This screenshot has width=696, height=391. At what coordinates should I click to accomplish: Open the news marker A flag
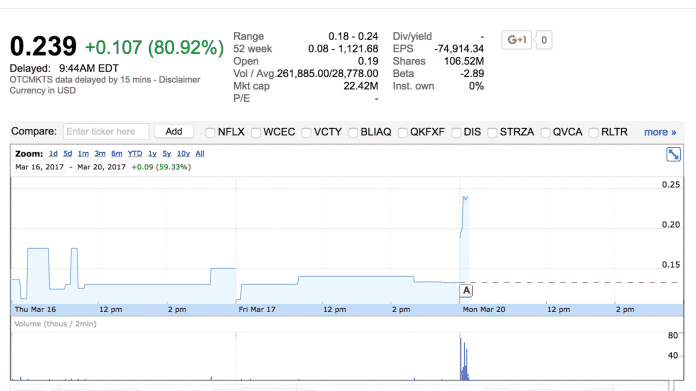click(466, 291)
